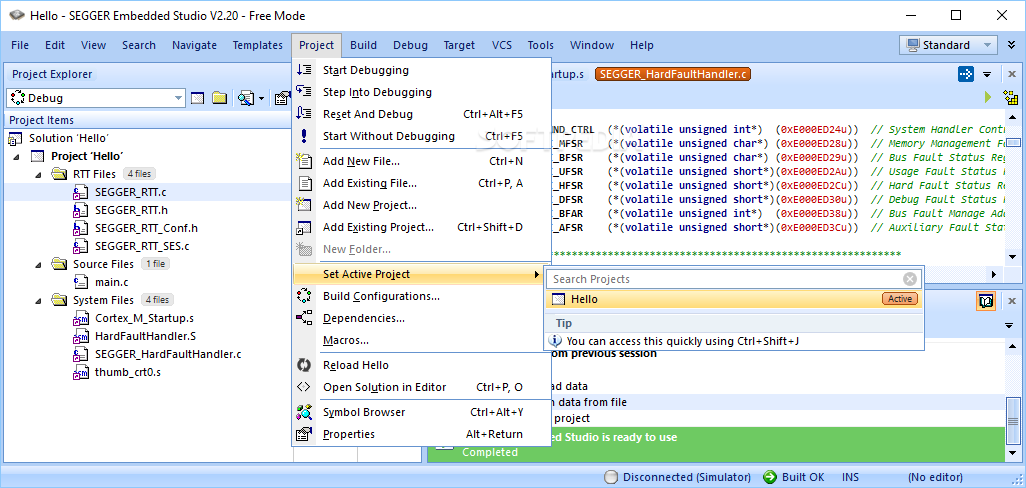The height and width of the screenshot is (488, 1026).
Task: Click the blue dotted-arrow icon in editor tab bar
Action: 966,74
